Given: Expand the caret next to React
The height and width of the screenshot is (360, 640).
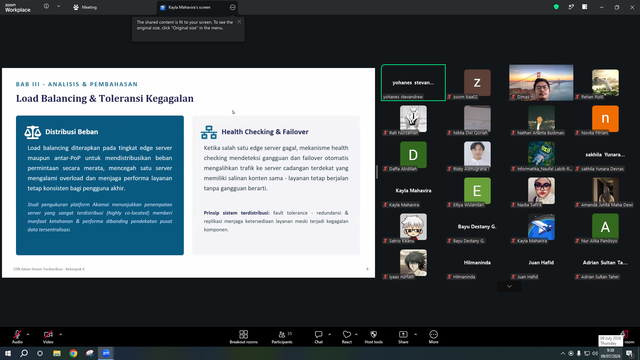Looking at the screenshot, I should point(356,334).
